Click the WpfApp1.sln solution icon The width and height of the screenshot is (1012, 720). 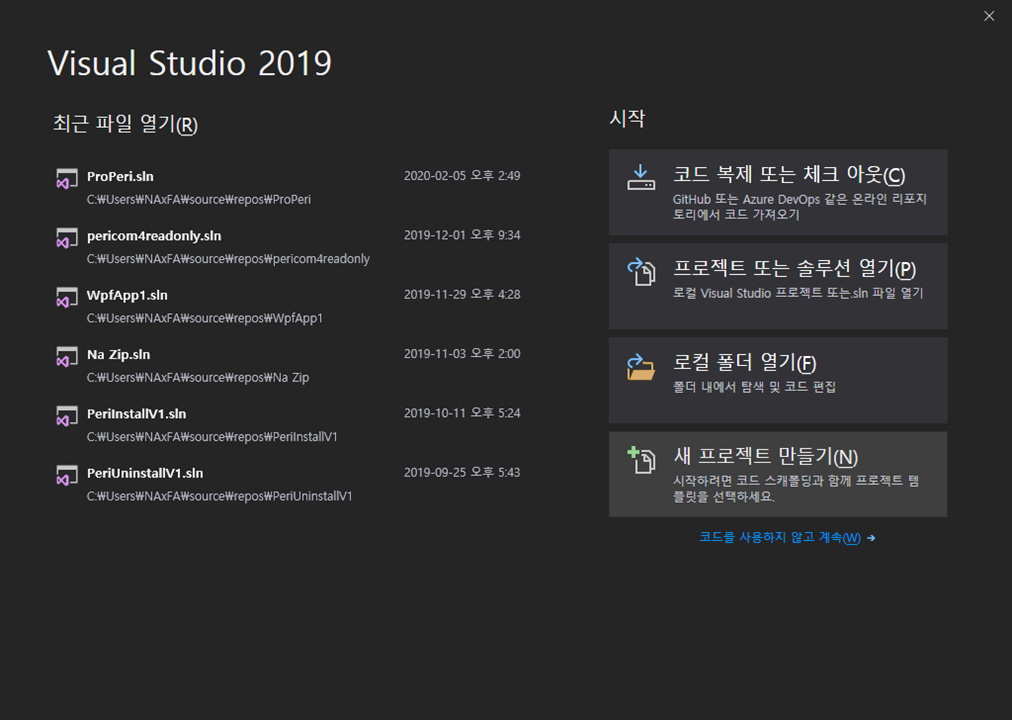click(x=66, y=297)
